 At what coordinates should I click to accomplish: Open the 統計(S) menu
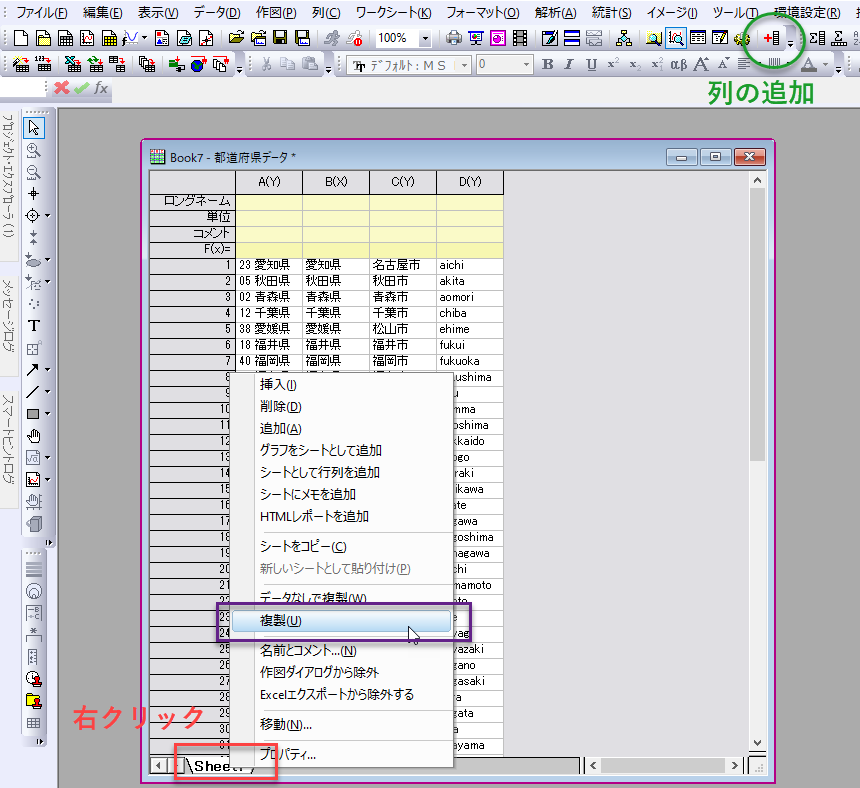pos(612,13)
